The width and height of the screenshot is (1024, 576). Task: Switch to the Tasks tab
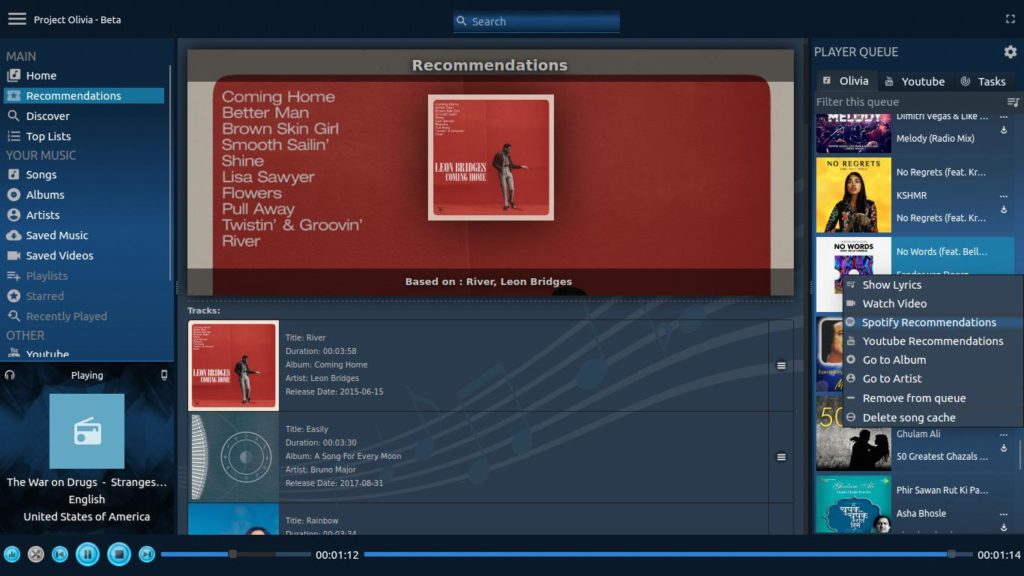(983, 81)
